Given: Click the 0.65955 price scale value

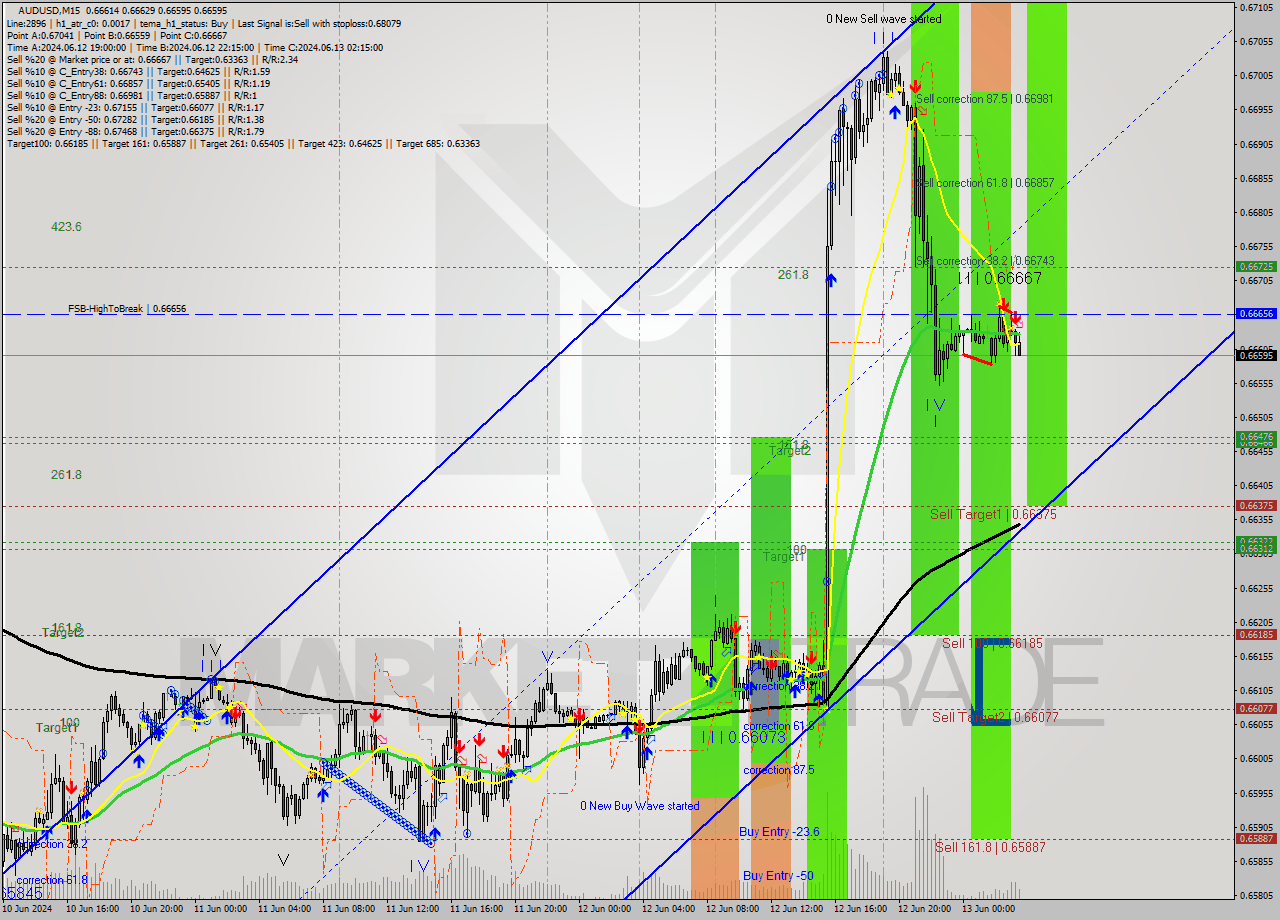Looking at the screenshot, I should (x=1256, y=793).
